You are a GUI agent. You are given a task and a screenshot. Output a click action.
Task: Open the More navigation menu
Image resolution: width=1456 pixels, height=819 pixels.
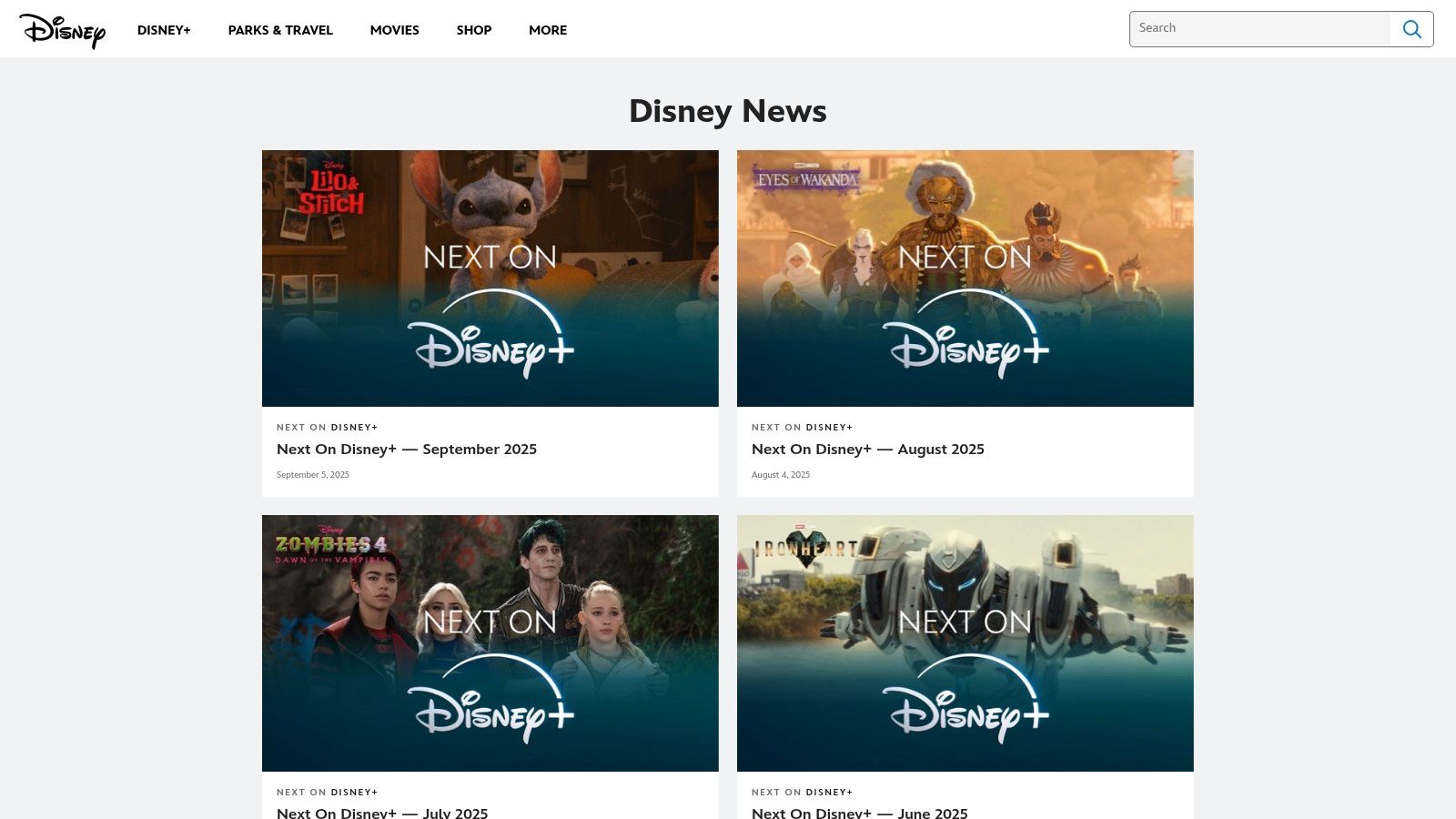click(x=548, y=30)
